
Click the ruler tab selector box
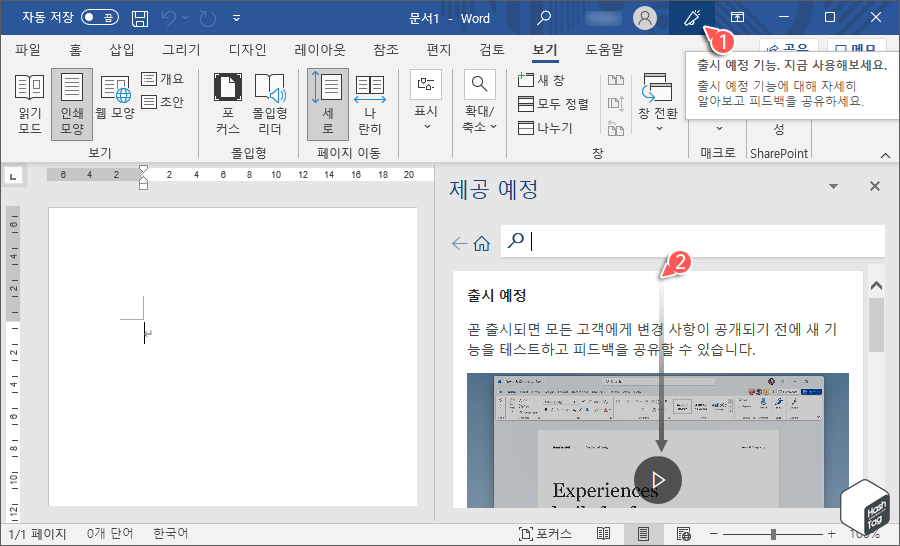pos(13,176)
